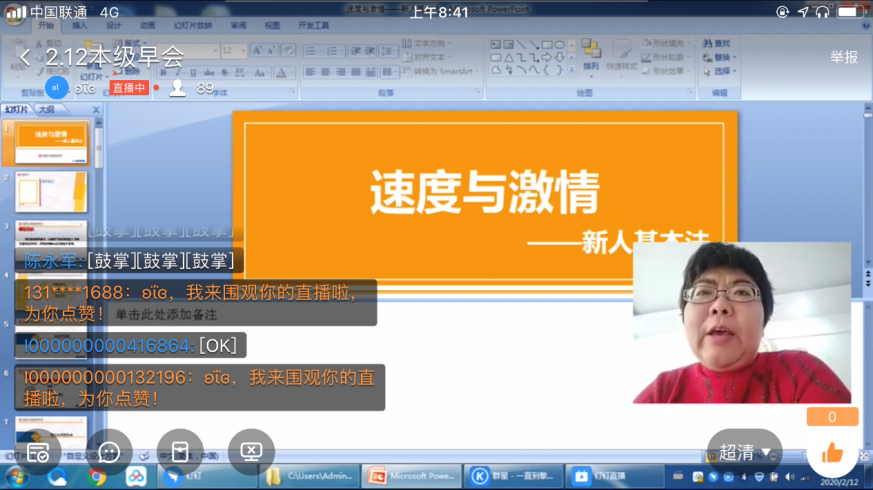Tap the screen-cast exit icon with X

point(251,452)
